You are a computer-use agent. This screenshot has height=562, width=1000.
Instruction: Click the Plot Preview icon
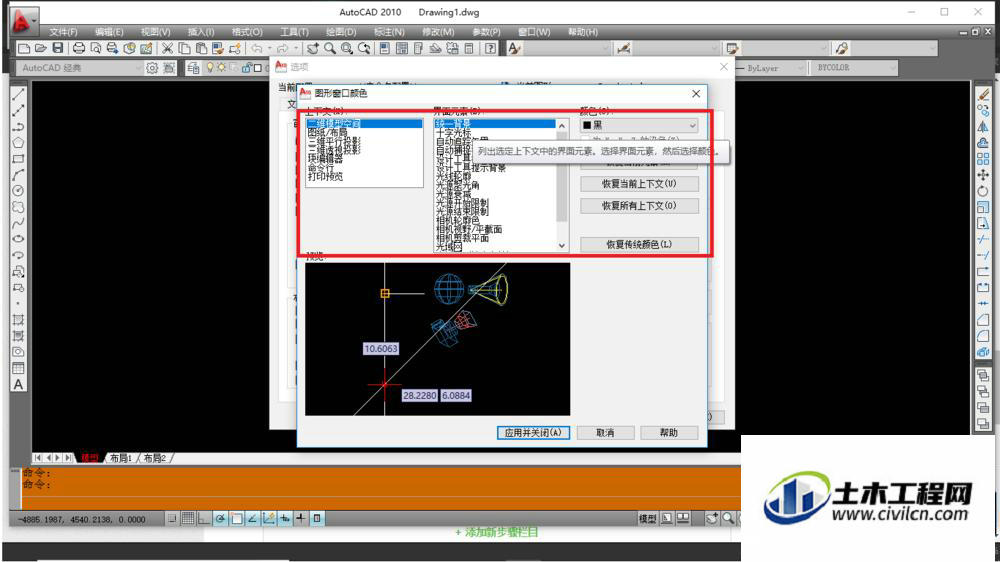click(96, 48)
